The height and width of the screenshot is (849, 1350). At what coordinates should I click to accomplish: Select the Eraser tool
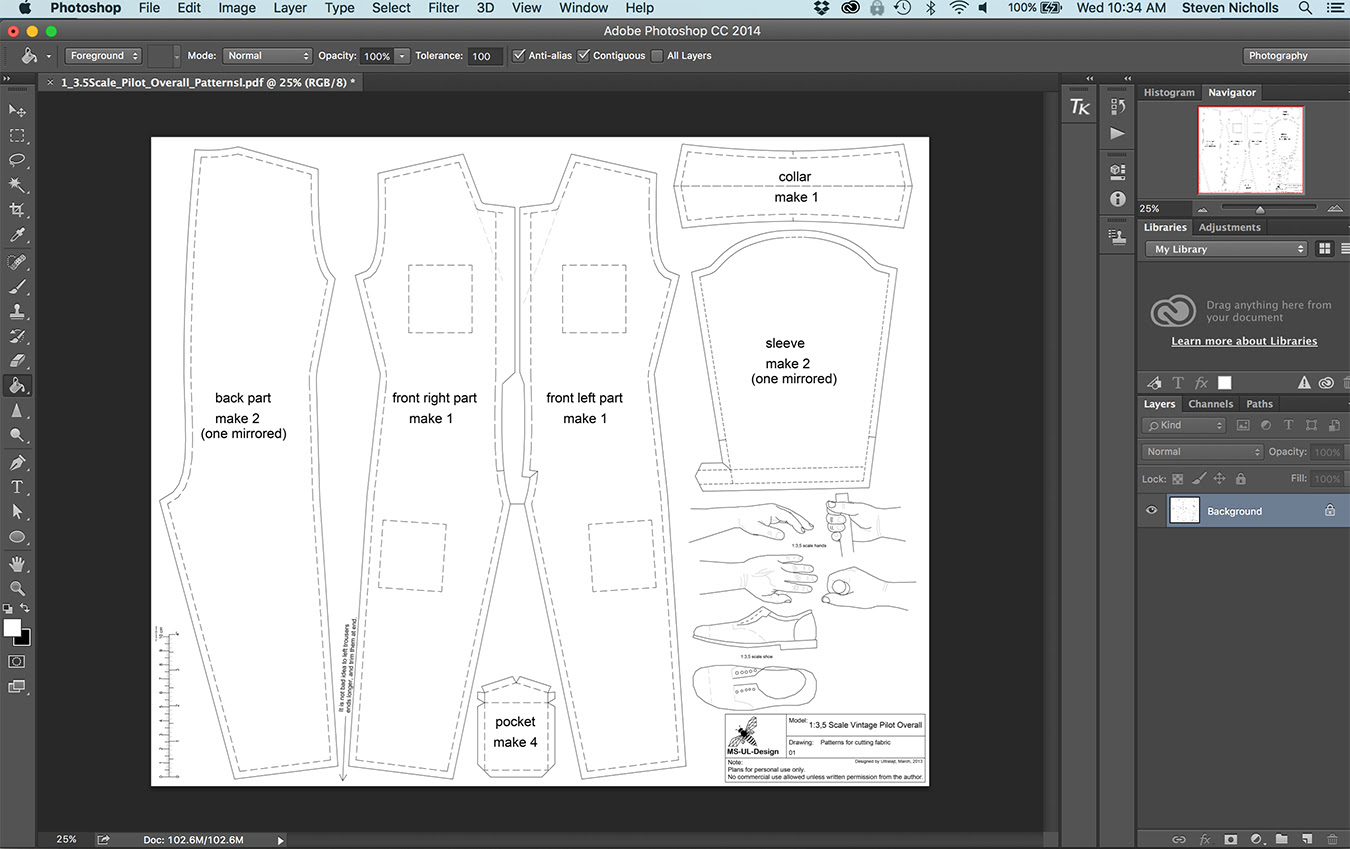[17, 361]
